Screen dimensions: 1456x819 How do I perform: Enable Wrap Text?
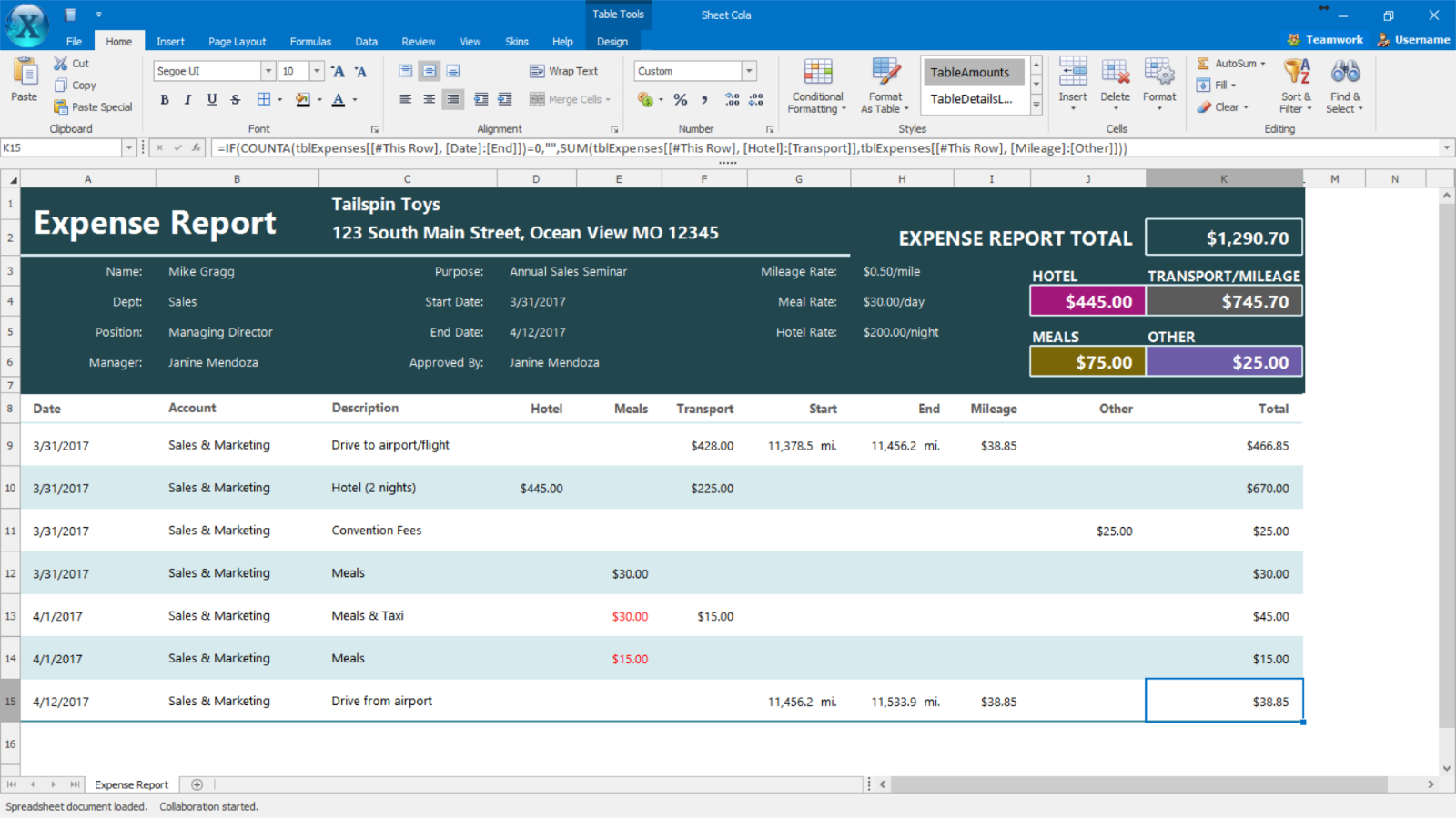coord(564,71)
